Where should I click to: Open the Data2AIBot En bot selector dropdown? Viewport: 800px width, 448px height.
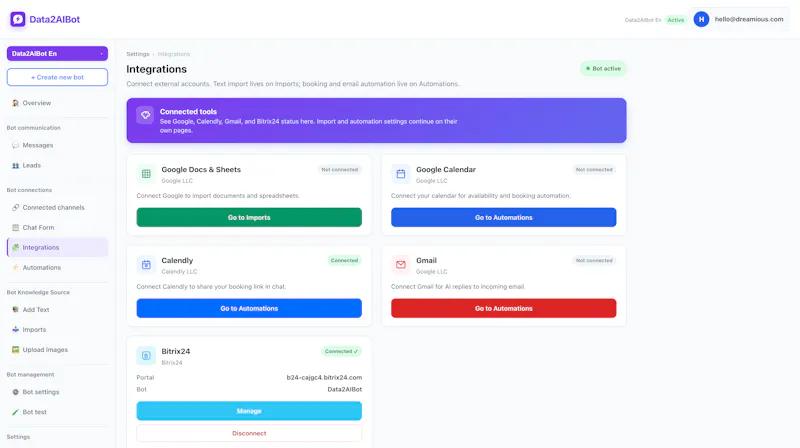click(57, 54)
